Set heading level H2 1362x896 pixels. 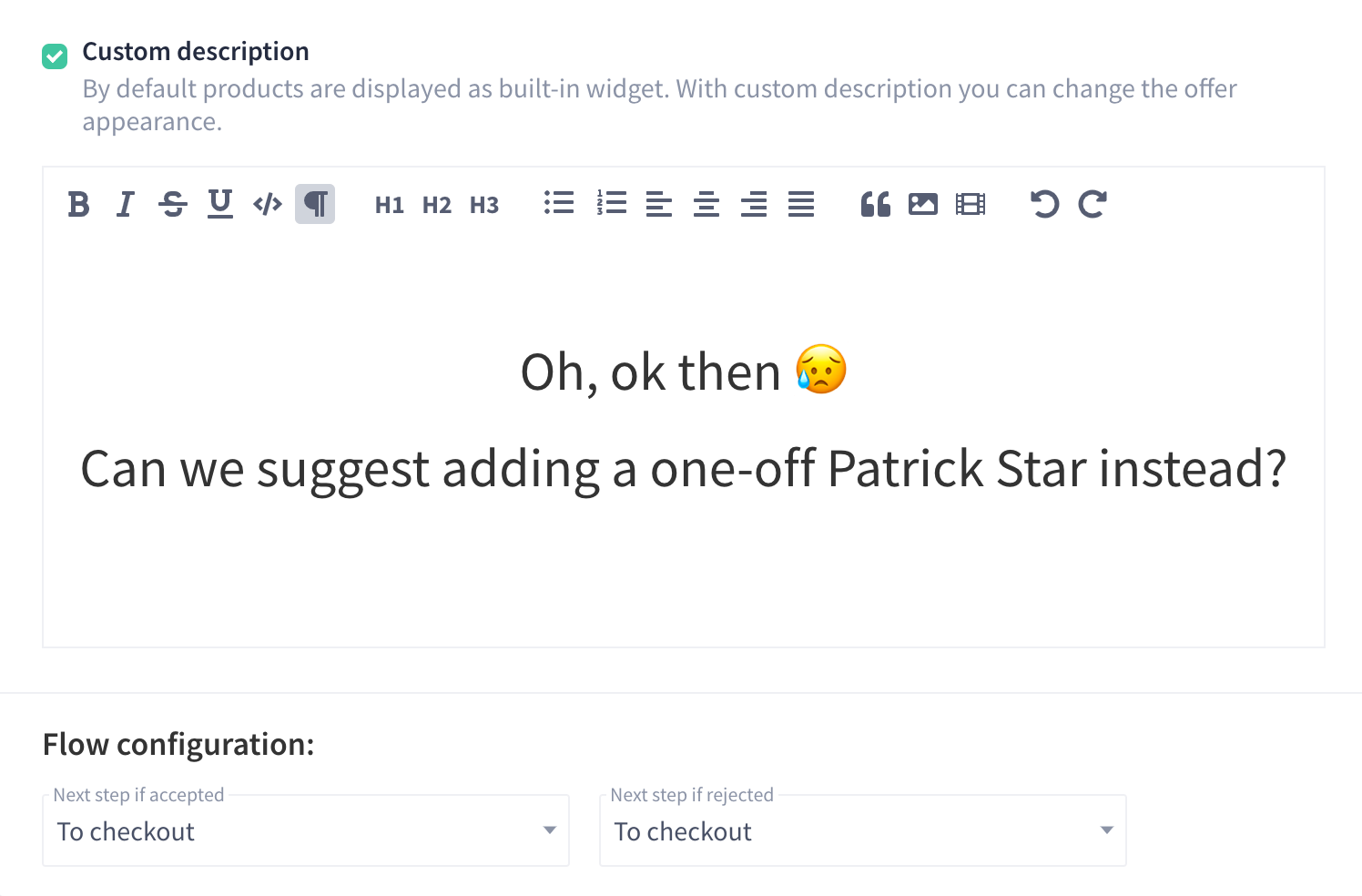pyautogui.click(x=437, y=205)
